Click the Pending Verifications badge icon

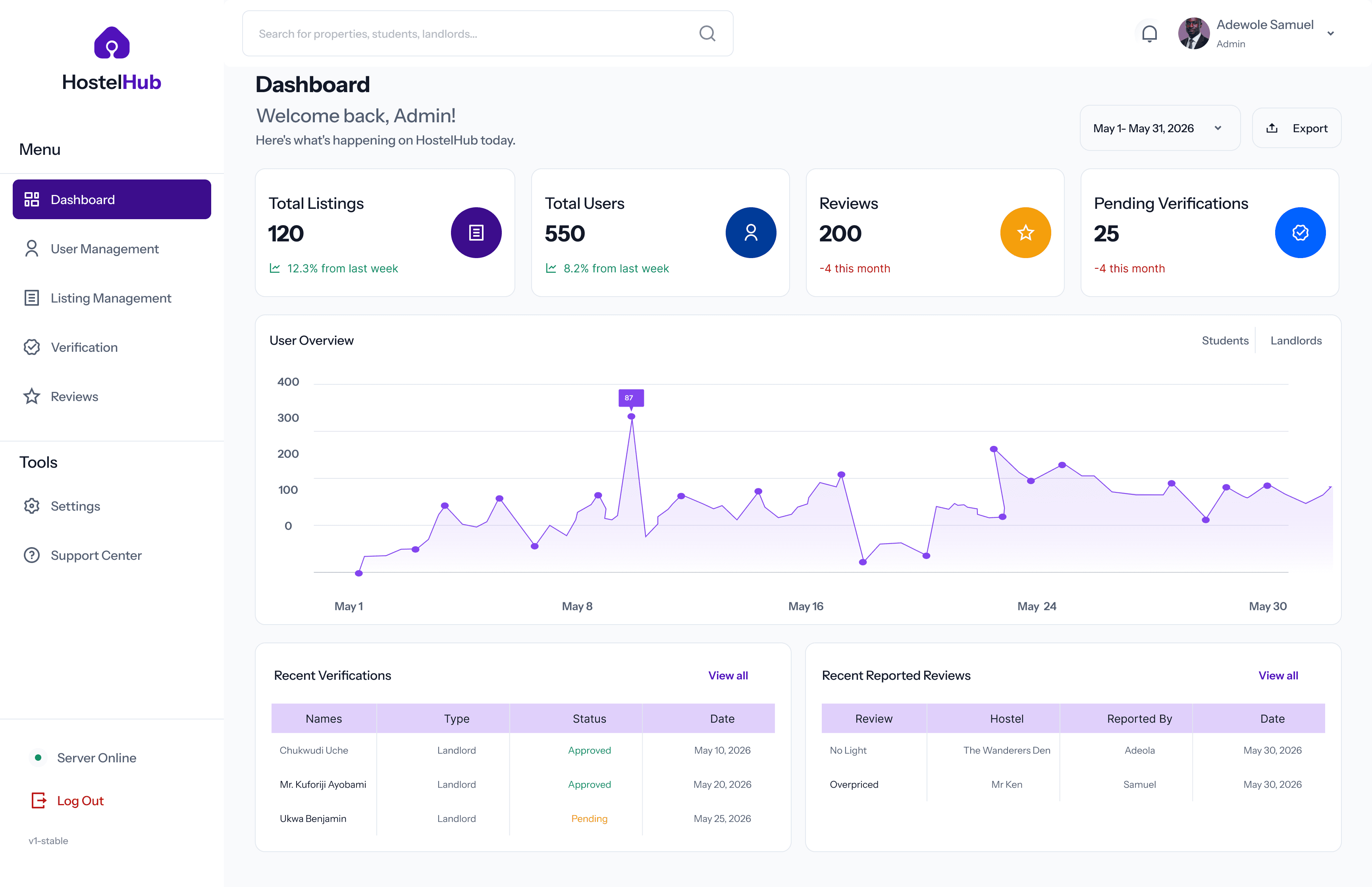click(1300, 233)
